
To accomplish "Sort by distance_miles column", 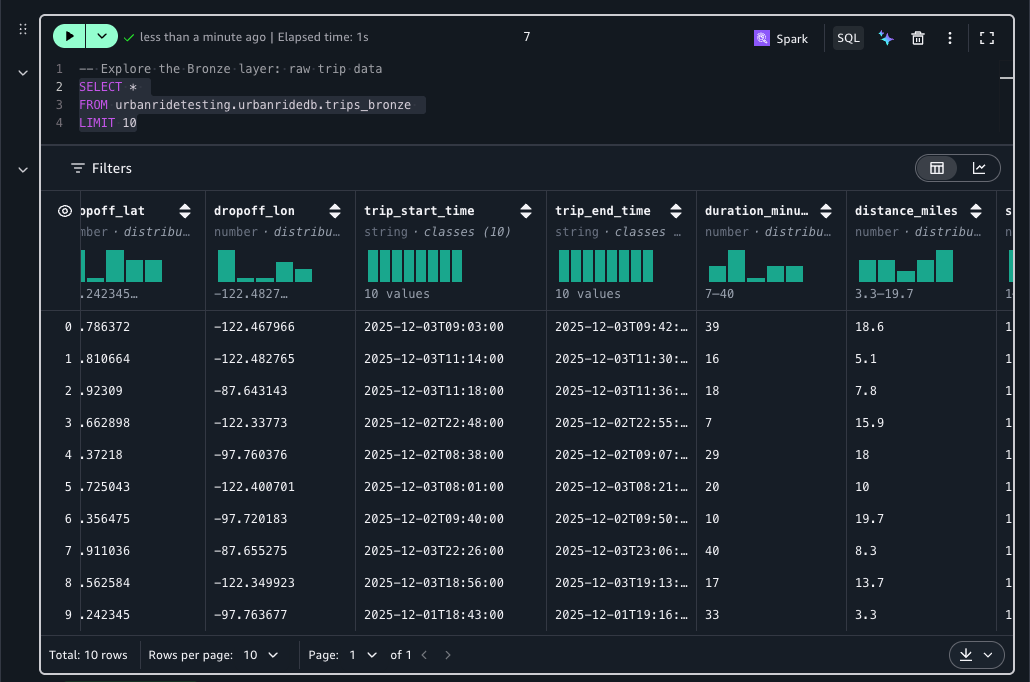I will click(976, 211).
